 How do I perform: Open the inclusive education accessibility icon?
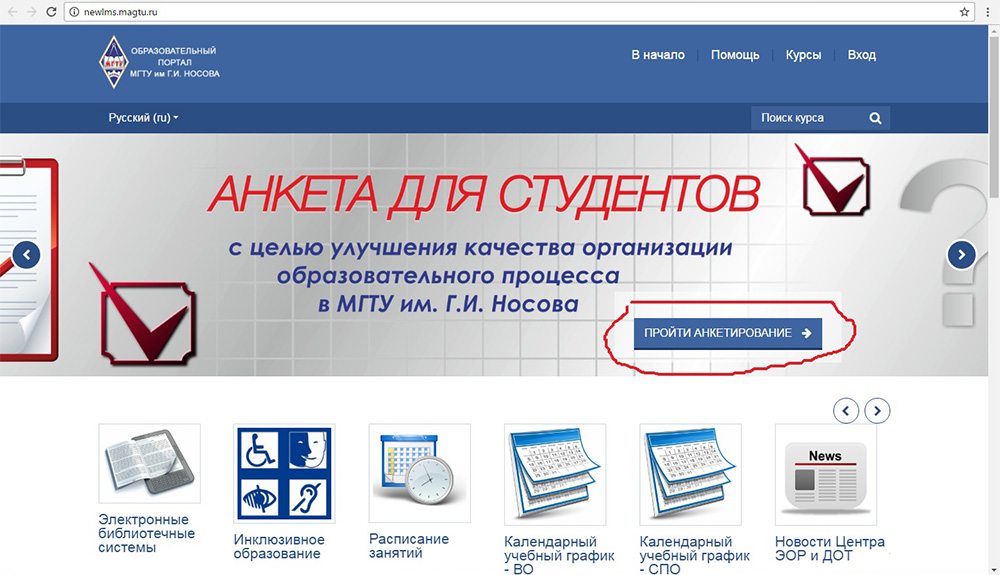pos(284,473)
